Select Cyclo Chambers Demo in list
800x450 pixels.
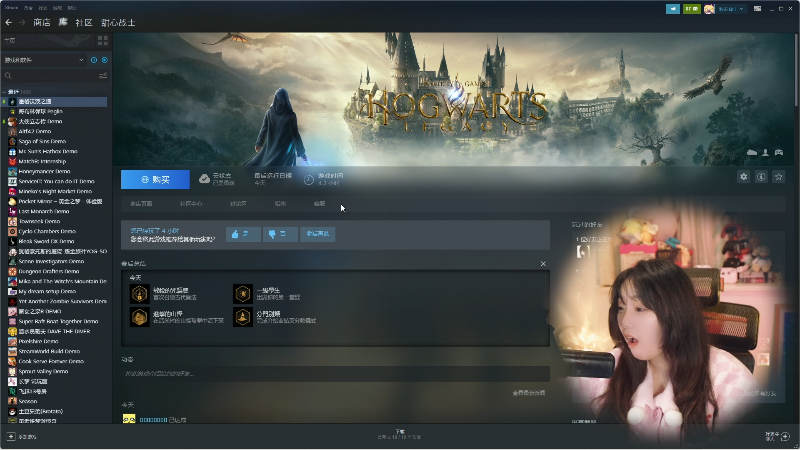coord(47,231)
